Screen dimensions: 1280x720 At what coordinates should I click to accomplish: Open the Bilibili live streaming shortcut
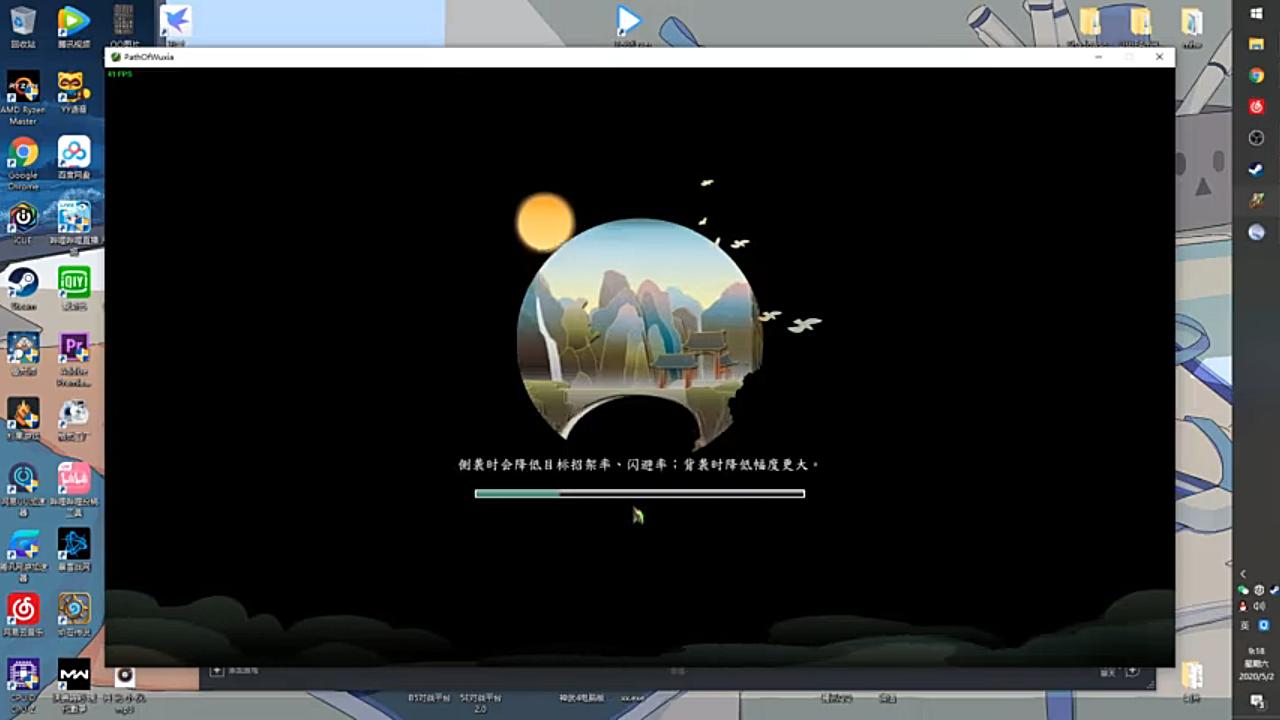point(74,227)
